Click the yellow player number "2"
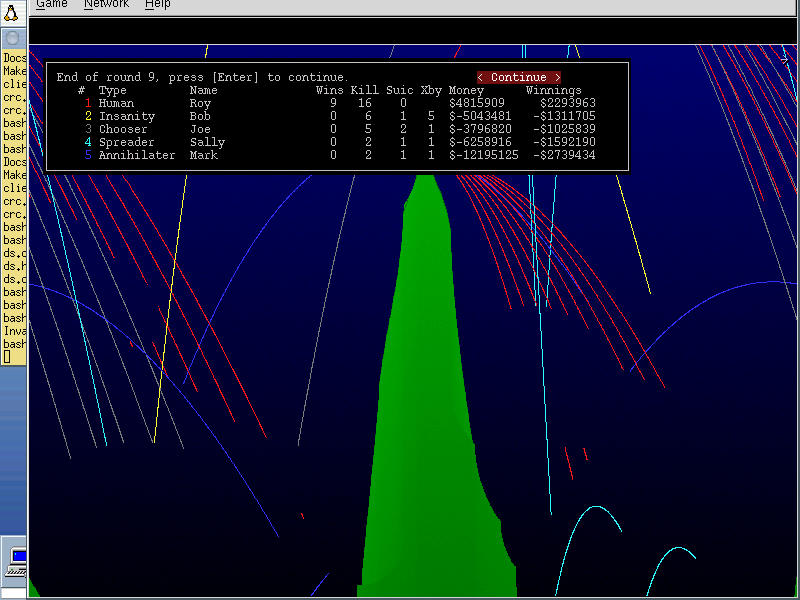Screen dimensions: 800x600 (88, 116)
